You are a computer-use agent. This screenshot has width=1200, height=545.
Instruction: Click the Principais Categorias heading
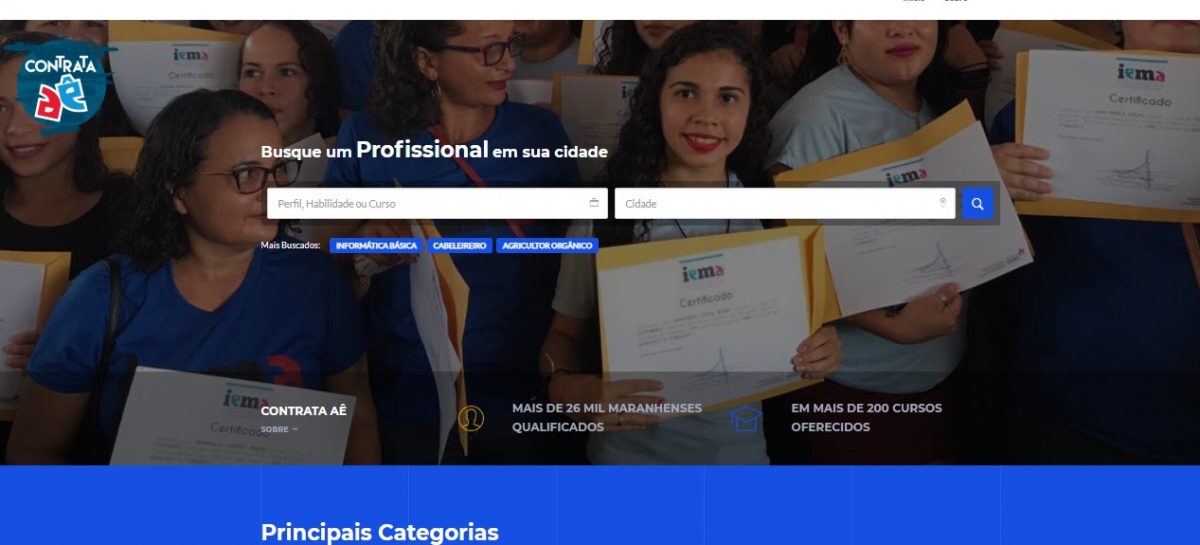[x=380, y=532]
